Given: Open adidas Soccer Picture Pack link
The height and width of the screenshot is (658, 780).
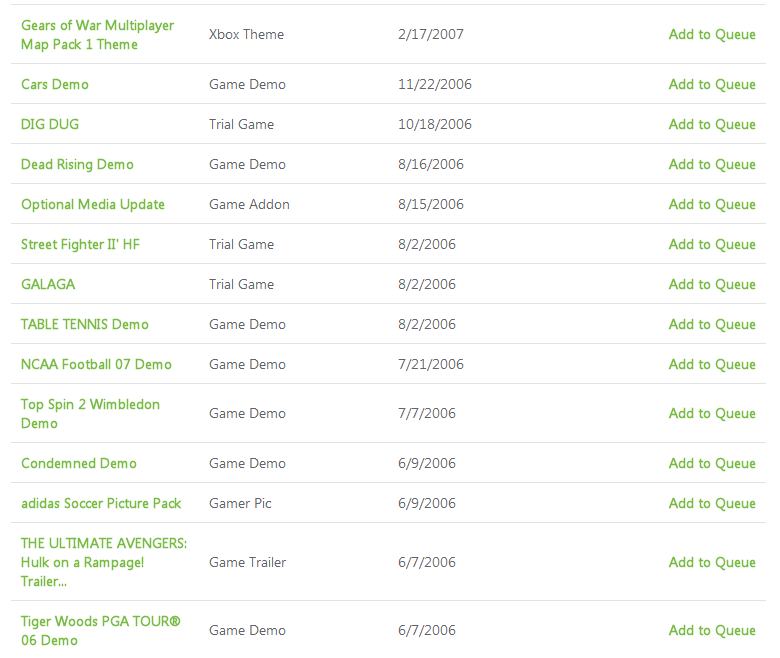Looking at the screenshot, I should click(101, 503).
